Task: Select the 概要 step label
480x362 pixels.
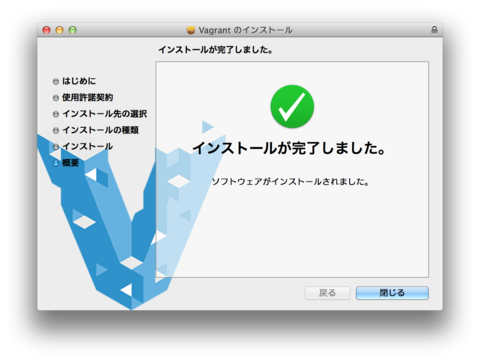Action: tap(70, 163)
